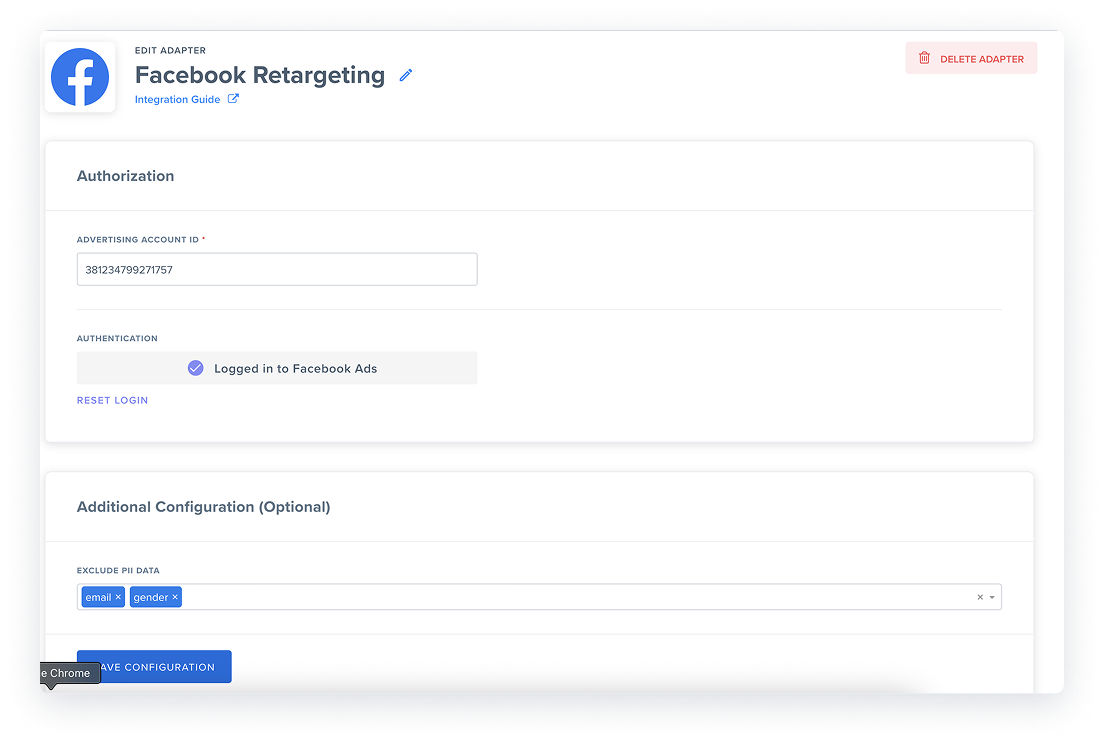Click the Authorization section heading

[125, 176]
